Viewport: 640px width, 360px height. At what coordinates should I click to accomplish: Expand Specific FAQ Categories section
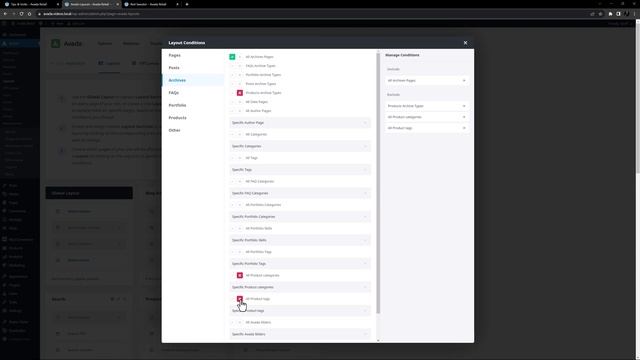pyautogui.click(x=300, y=193)
